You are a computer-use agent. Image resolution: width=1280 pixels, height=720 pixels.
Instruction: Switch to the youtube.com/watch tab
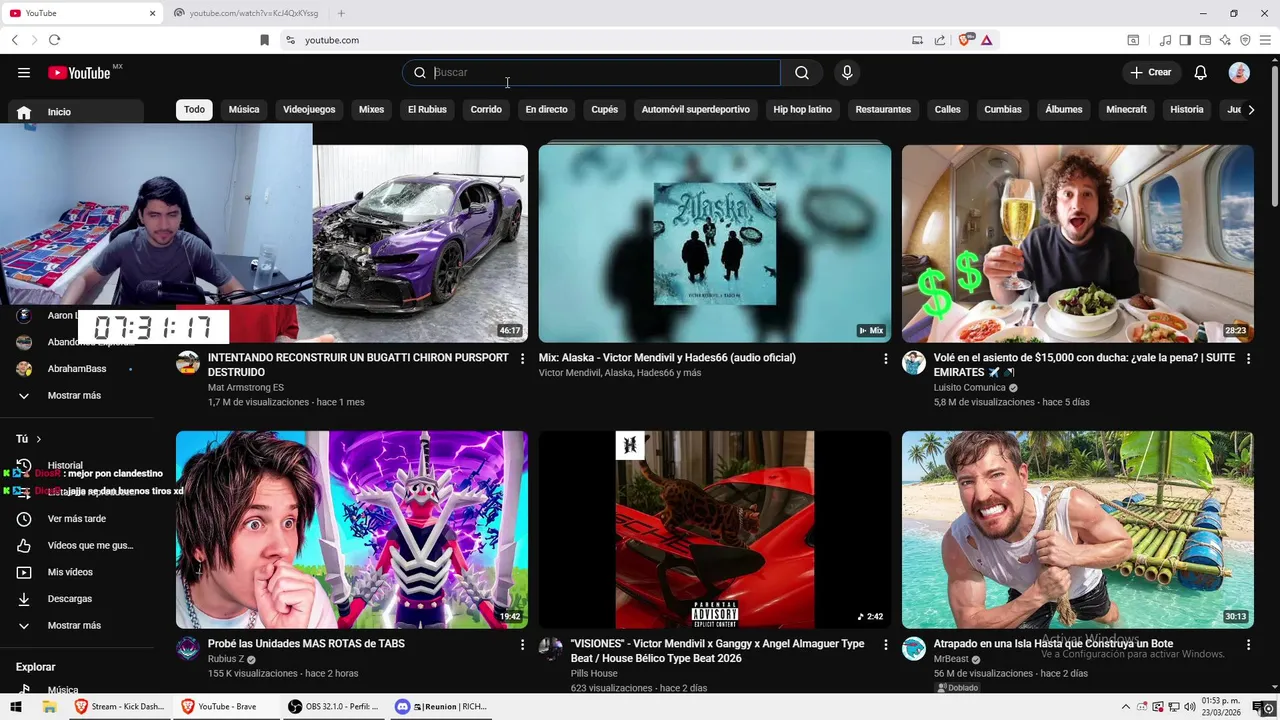[247, 13]
